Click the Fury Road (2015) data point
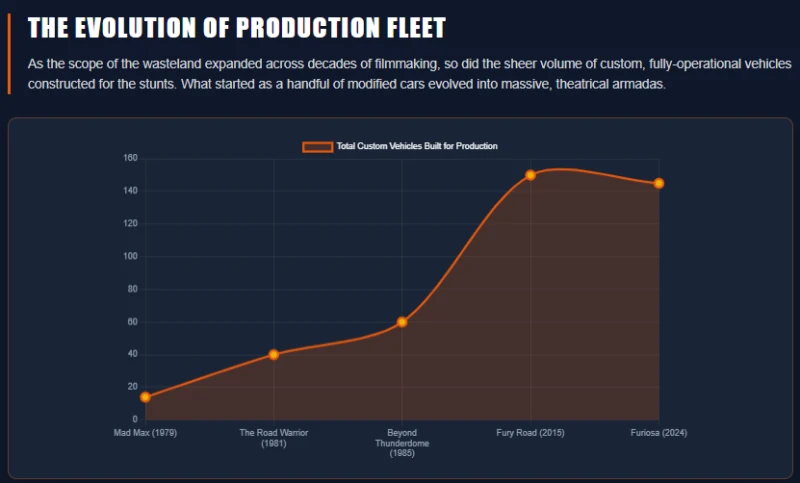 pos(531,175)
